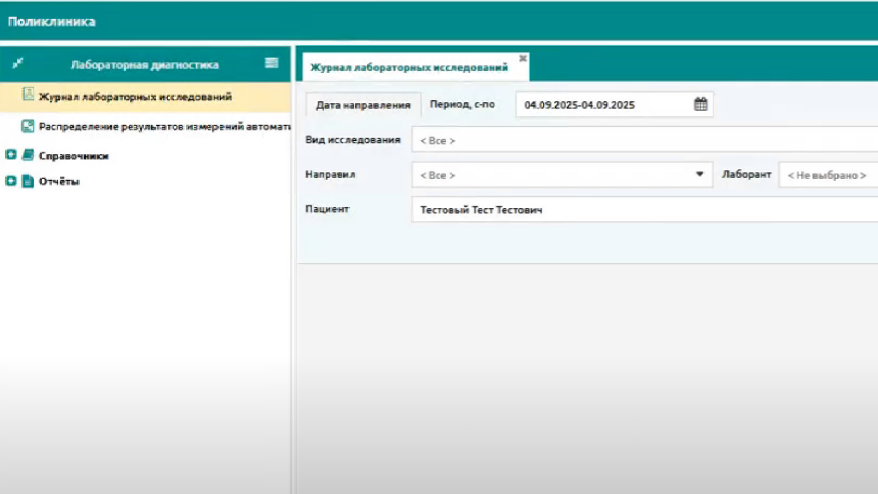Open the Вид исследования dropdown field
The width and height of the screenshot is (878, 494).
640,140
